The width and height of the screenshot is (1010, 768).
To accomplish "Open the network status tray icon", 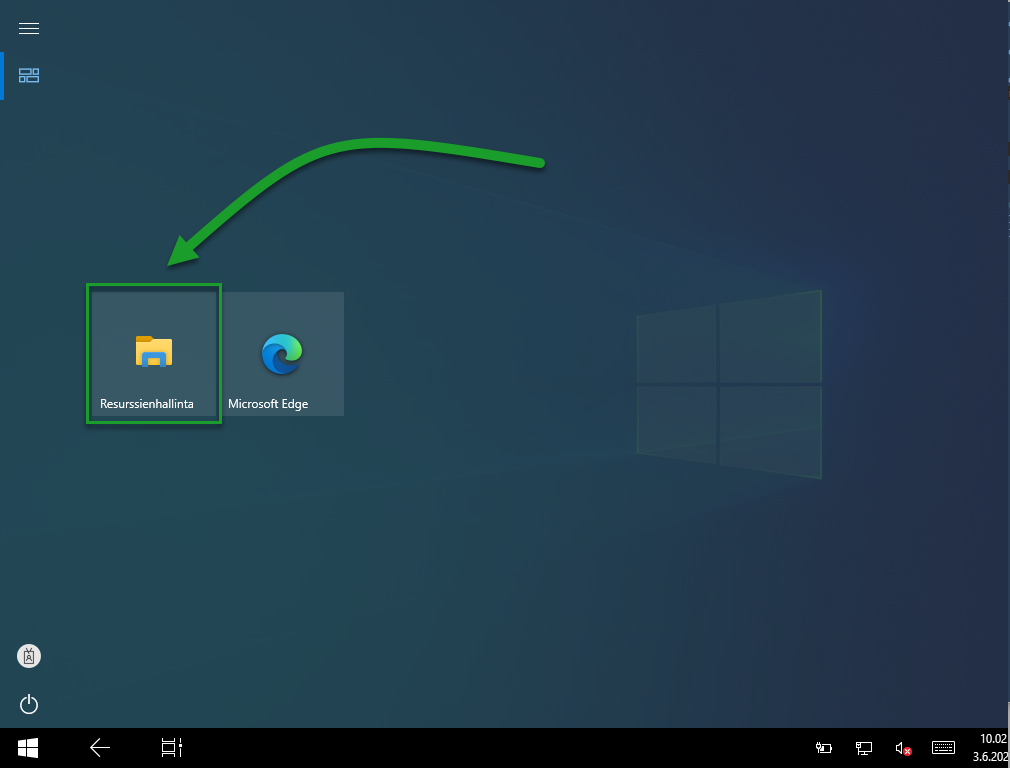I will point(861,747).
